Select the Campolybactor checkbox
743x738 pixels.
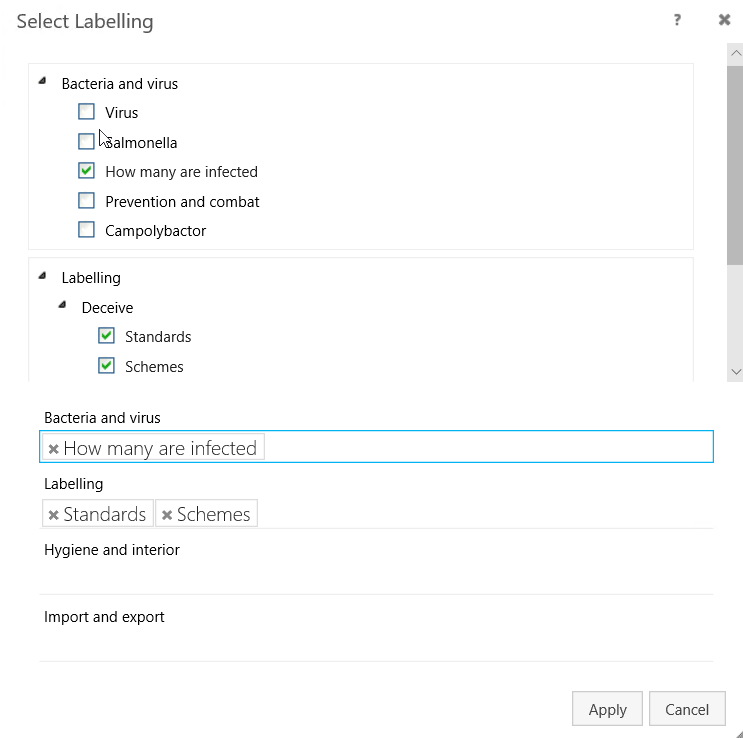[x=87, y=230]
